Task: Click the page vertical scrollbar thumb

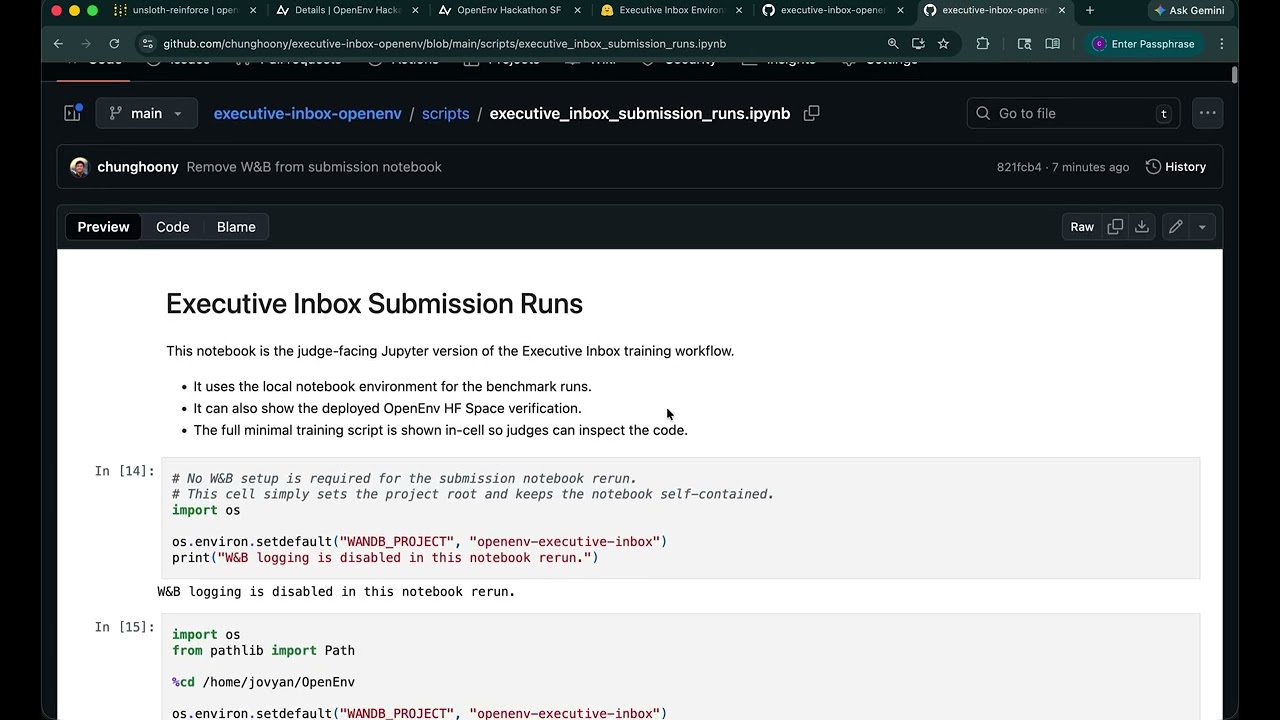Action: point(1235,75)
